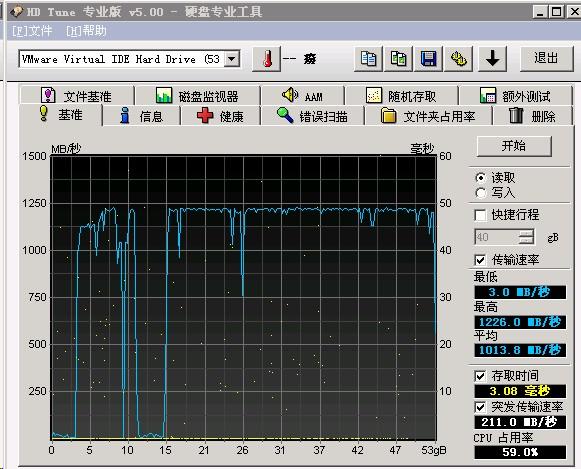The height and width of the screenshot is (469, 581).
Task: Click the copy text to clipboard icon
Action: (x=368, y=59)
